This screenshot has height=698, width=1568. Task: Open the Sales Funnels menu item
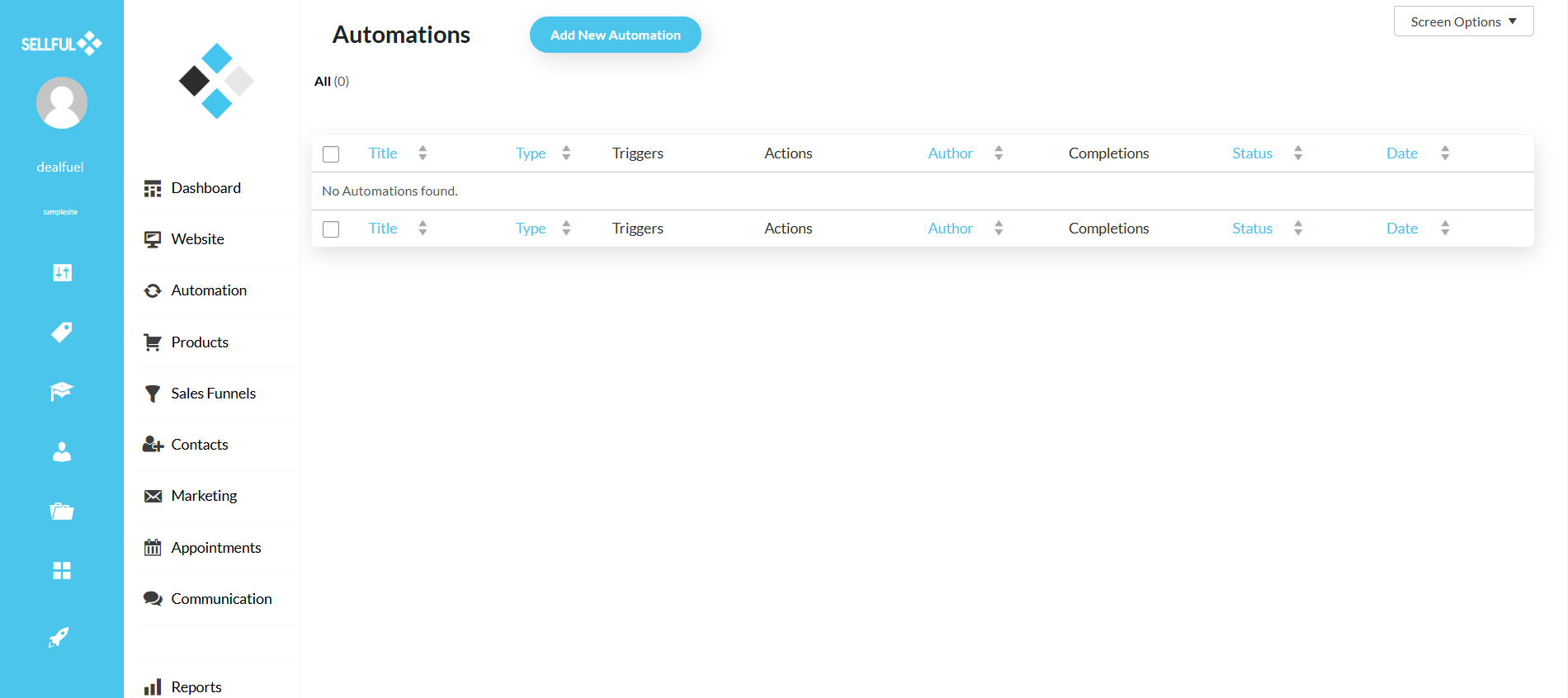click(213, 394)
